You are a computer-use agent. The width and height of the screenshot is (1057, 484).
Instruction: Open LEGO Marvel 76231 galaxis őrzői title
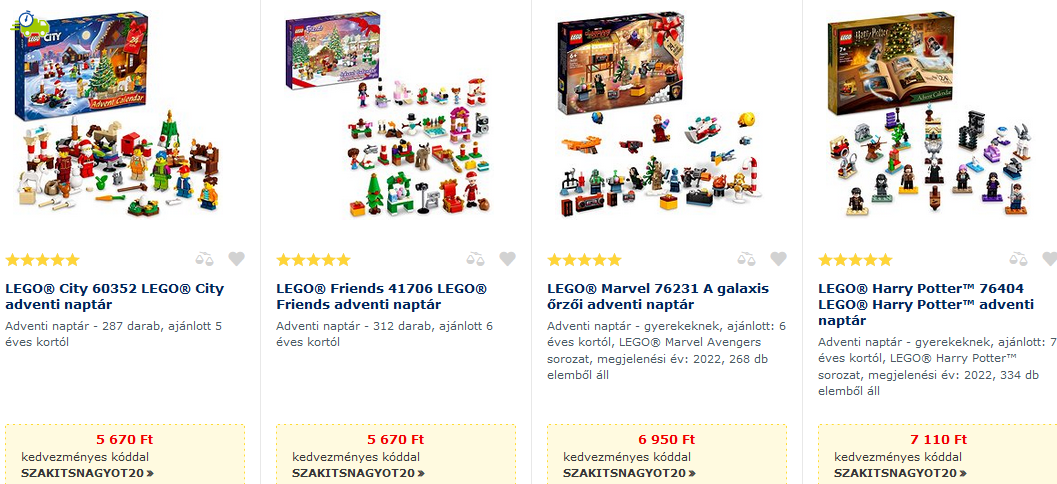658,297
